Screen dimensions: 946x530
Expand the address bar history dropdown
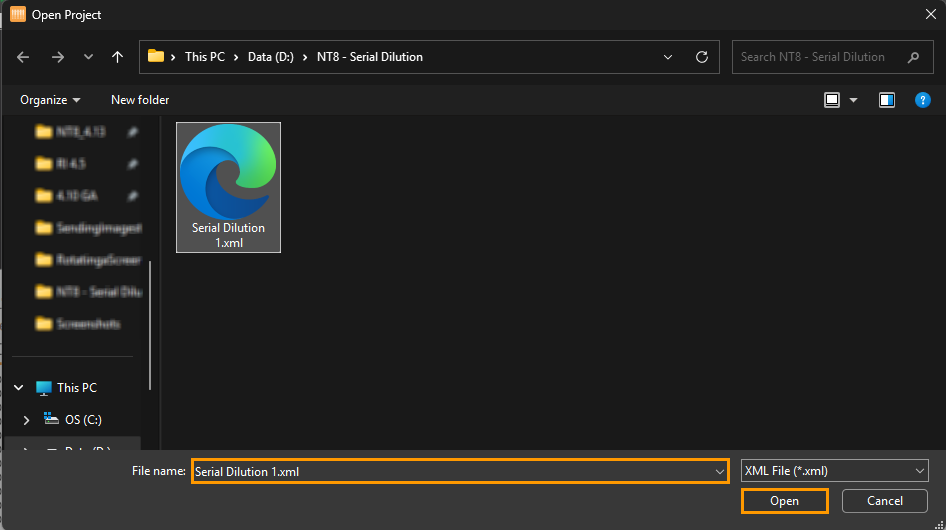point(668,57)
